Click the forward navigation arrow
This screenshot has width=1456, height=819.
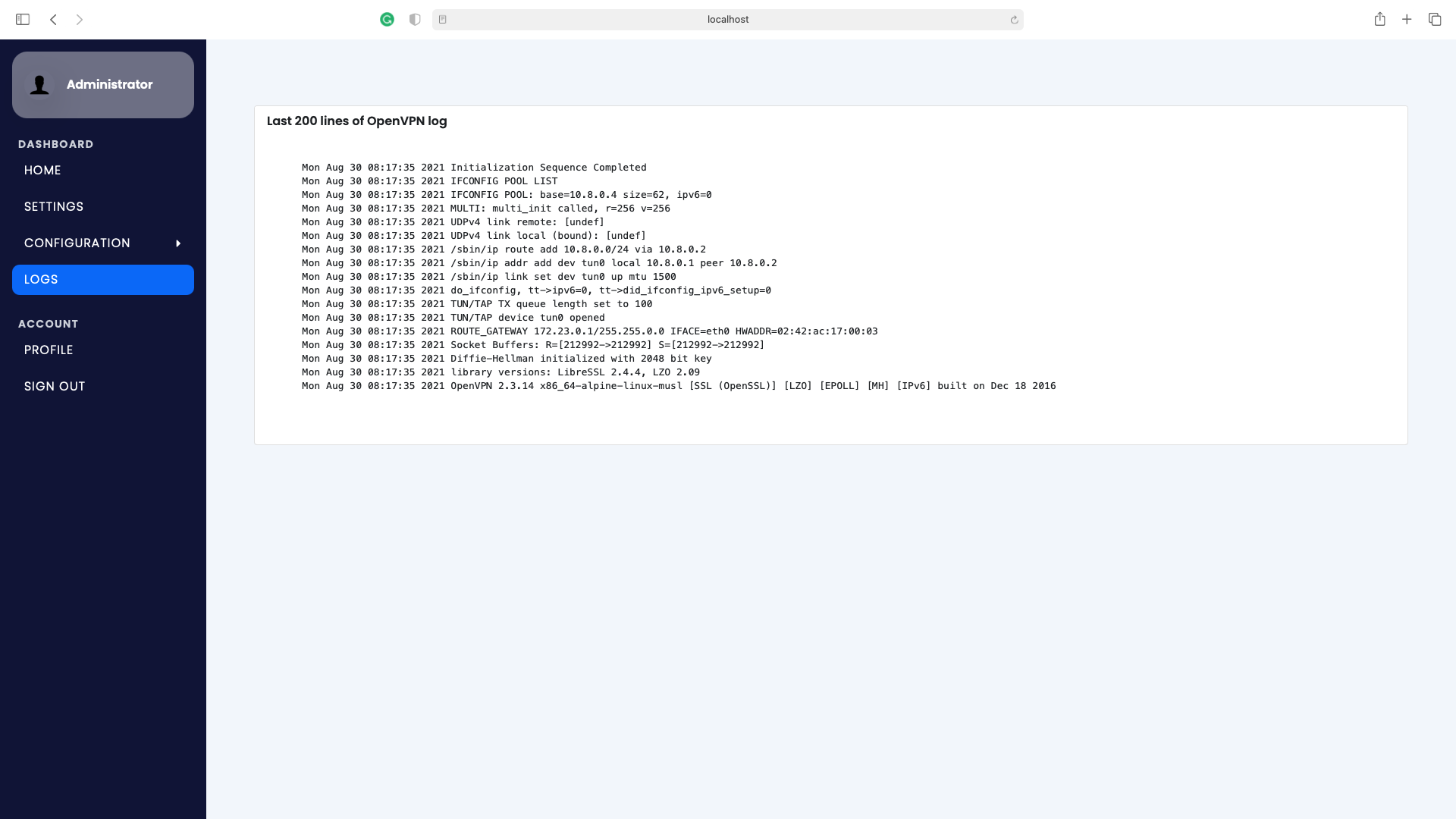[x=80, y=20]
